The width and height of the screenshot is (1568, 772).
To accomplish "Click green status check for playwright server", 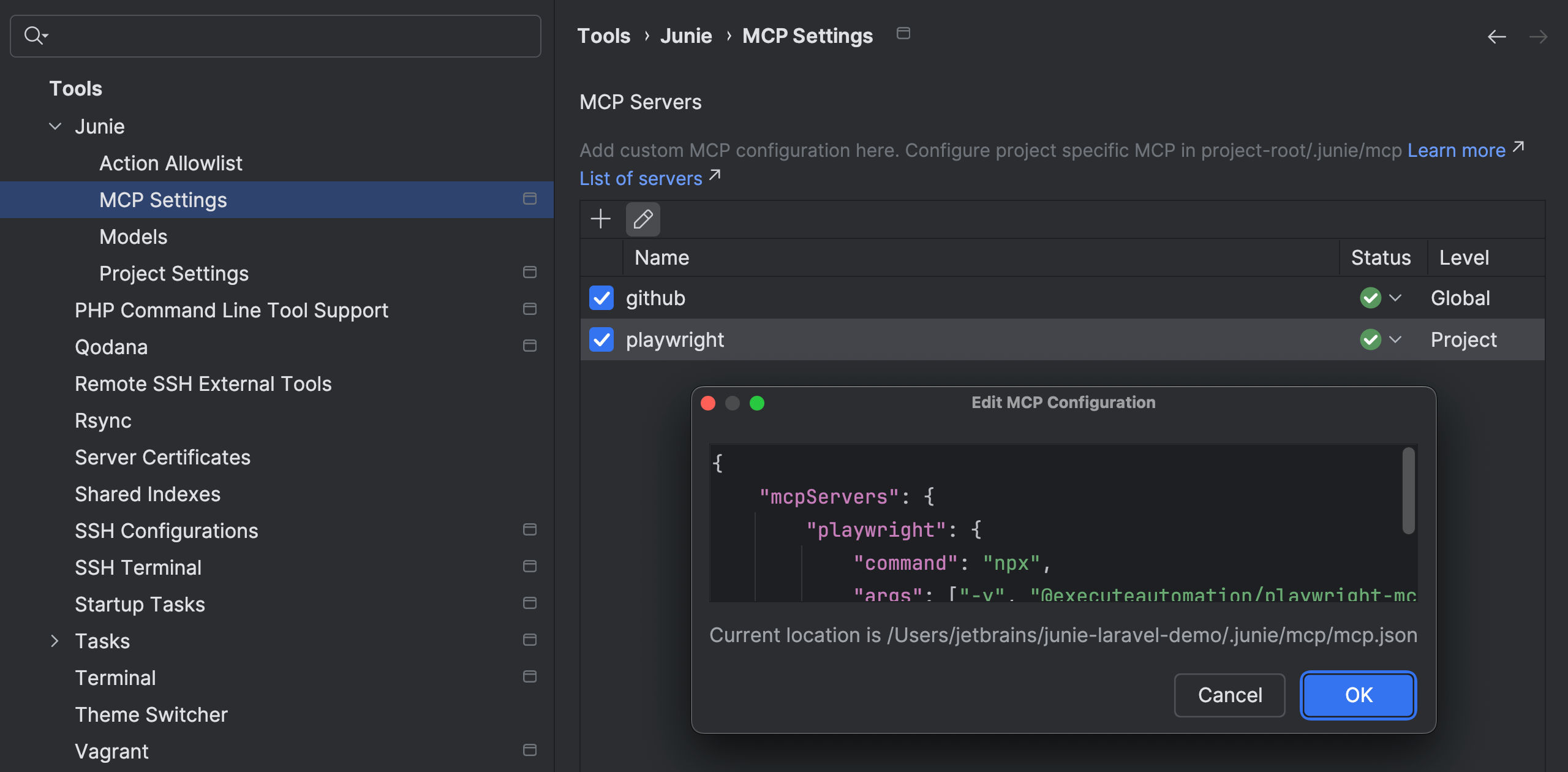I will pyautogui.click(x=1370, y=339).
